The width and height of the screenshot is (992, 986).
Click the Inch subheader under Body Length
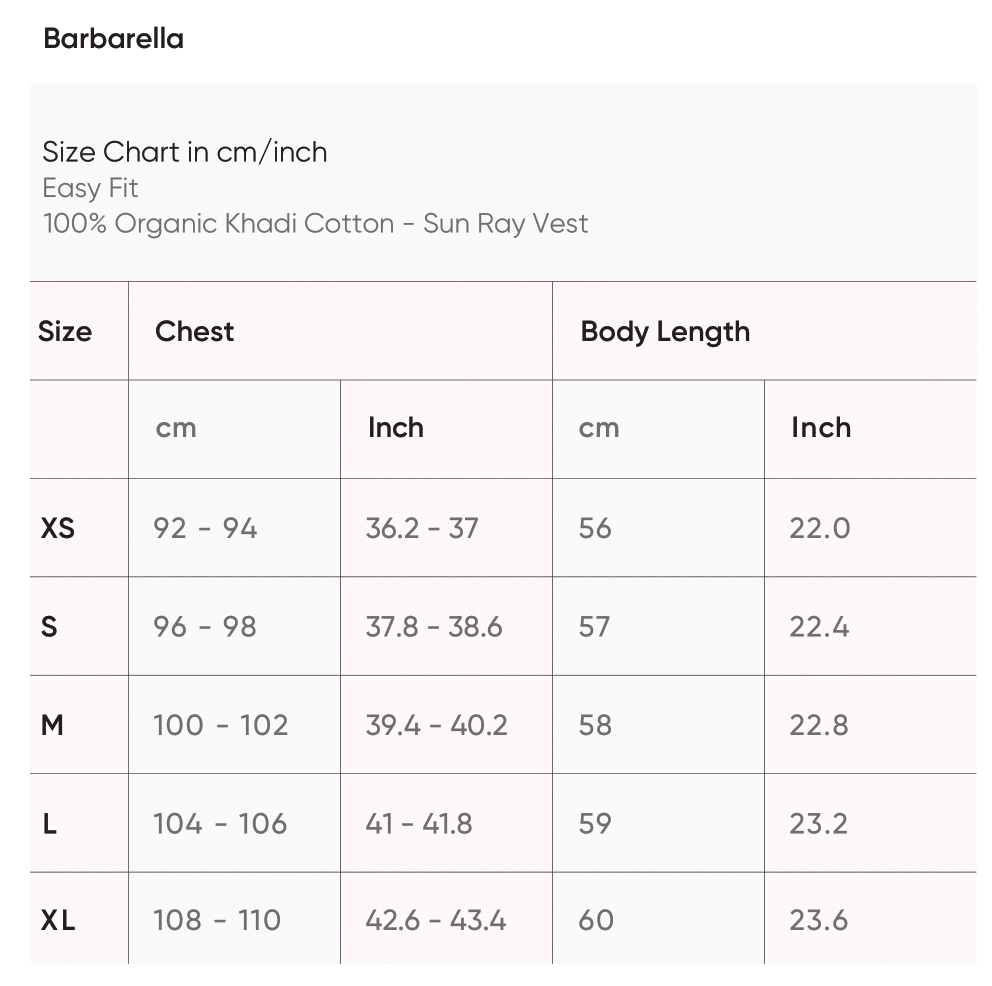[821, 428]
